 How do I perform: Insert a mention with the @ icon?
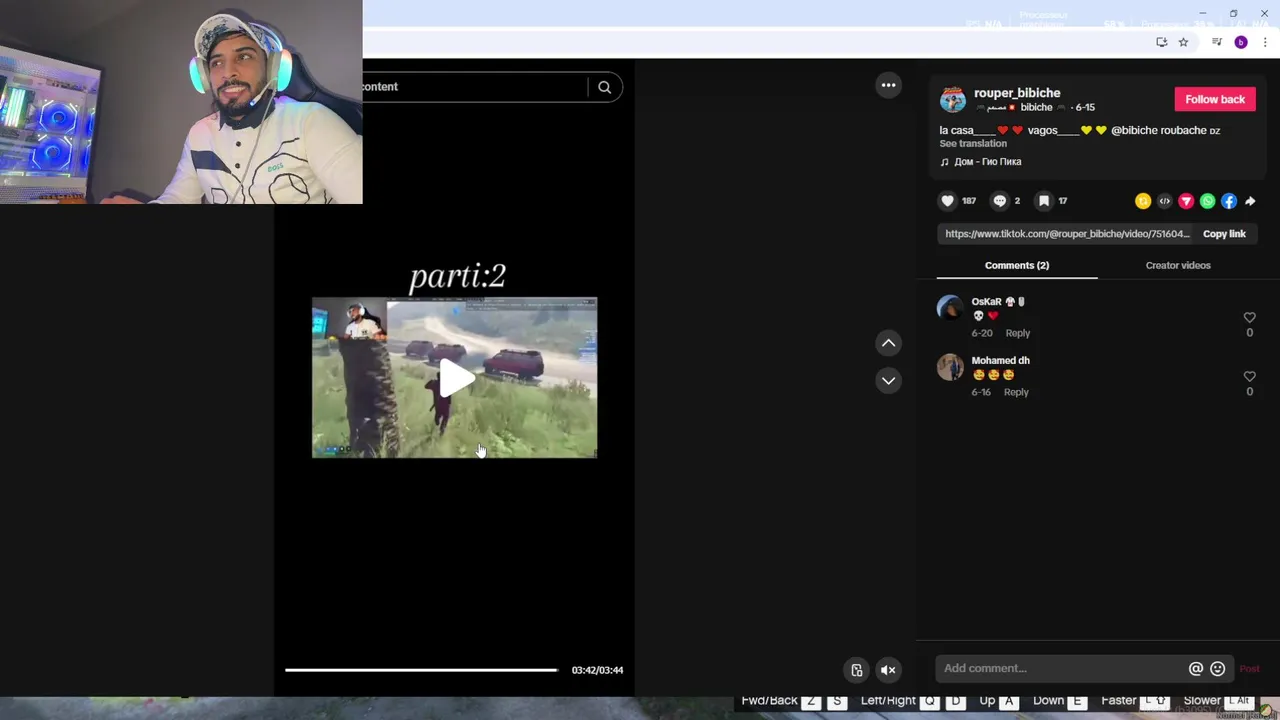(x=1195, y=669)
